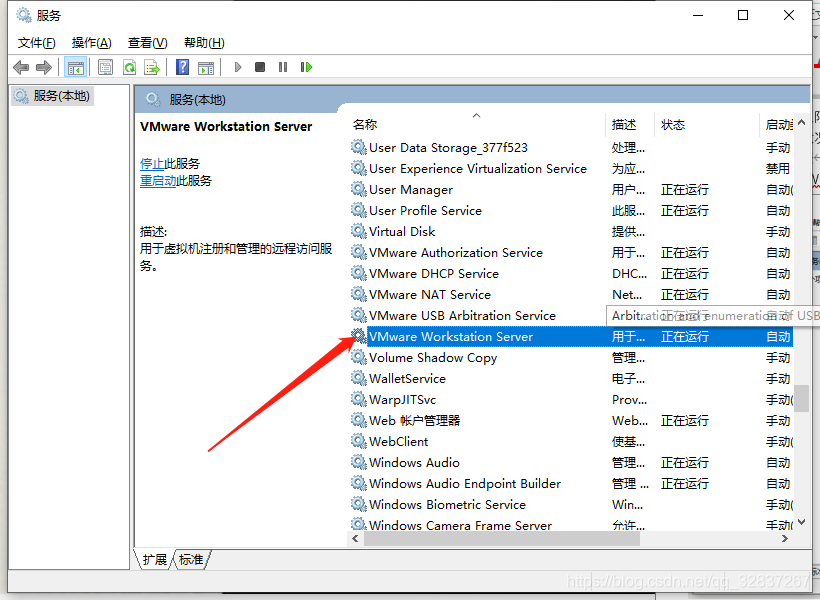Viewport: 820px width, 600px height.
Task: Select the User Data Storage_377f523 service
Action: [x=570, y=148]
